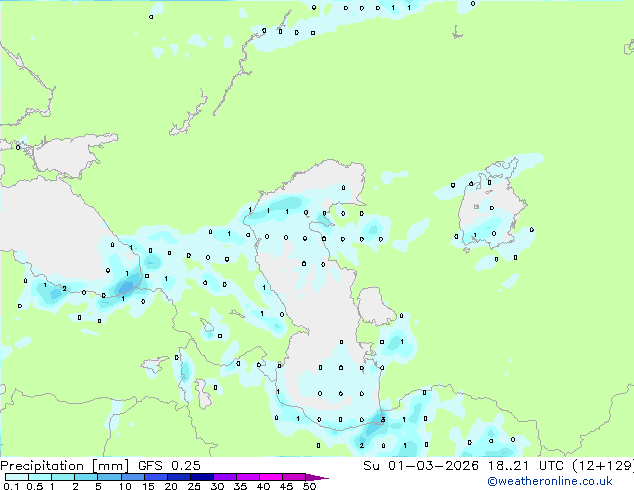Pick the 1–2 mm legend color box

tap(63, 477)
